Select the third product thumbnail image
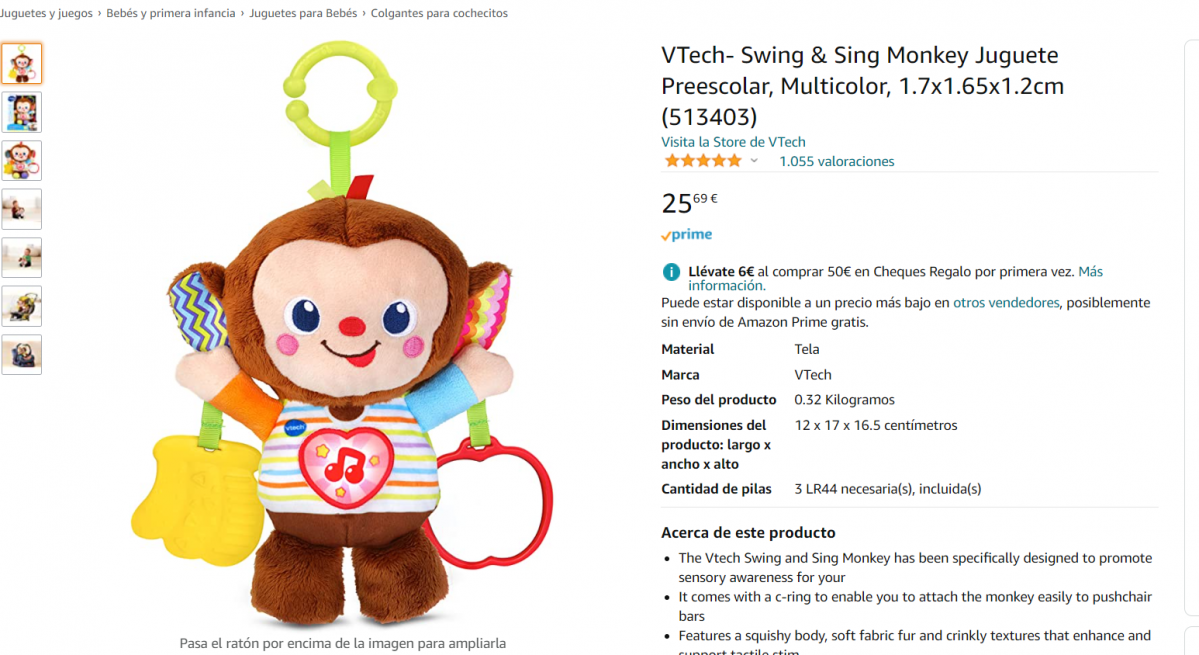This screenshot has width=1199, height=655. 21,161
